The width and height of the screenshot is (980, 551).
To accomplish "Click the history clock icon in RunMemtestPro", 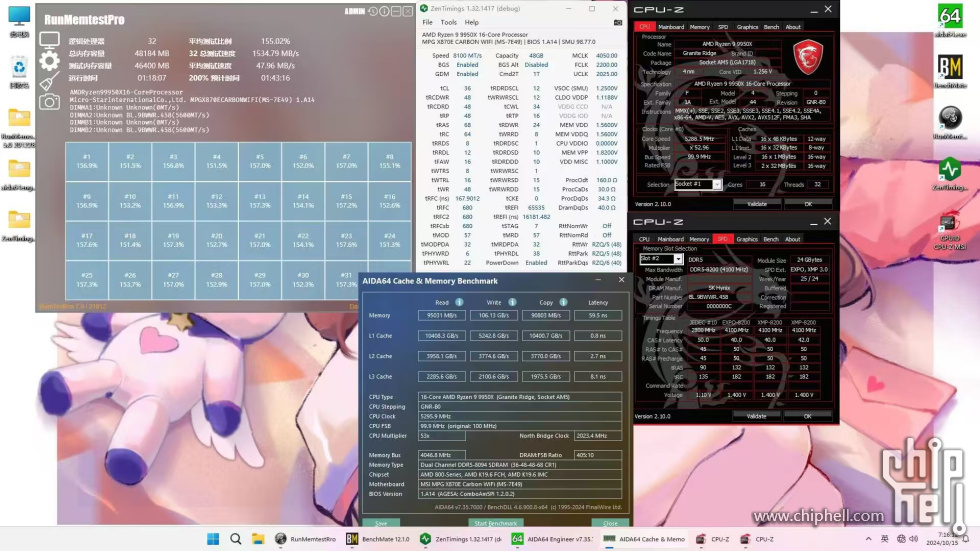I will [373, 11].
